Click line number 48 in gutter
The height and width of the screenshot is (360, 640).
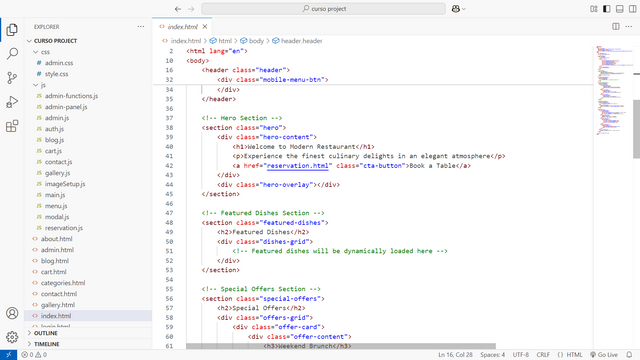169,223
